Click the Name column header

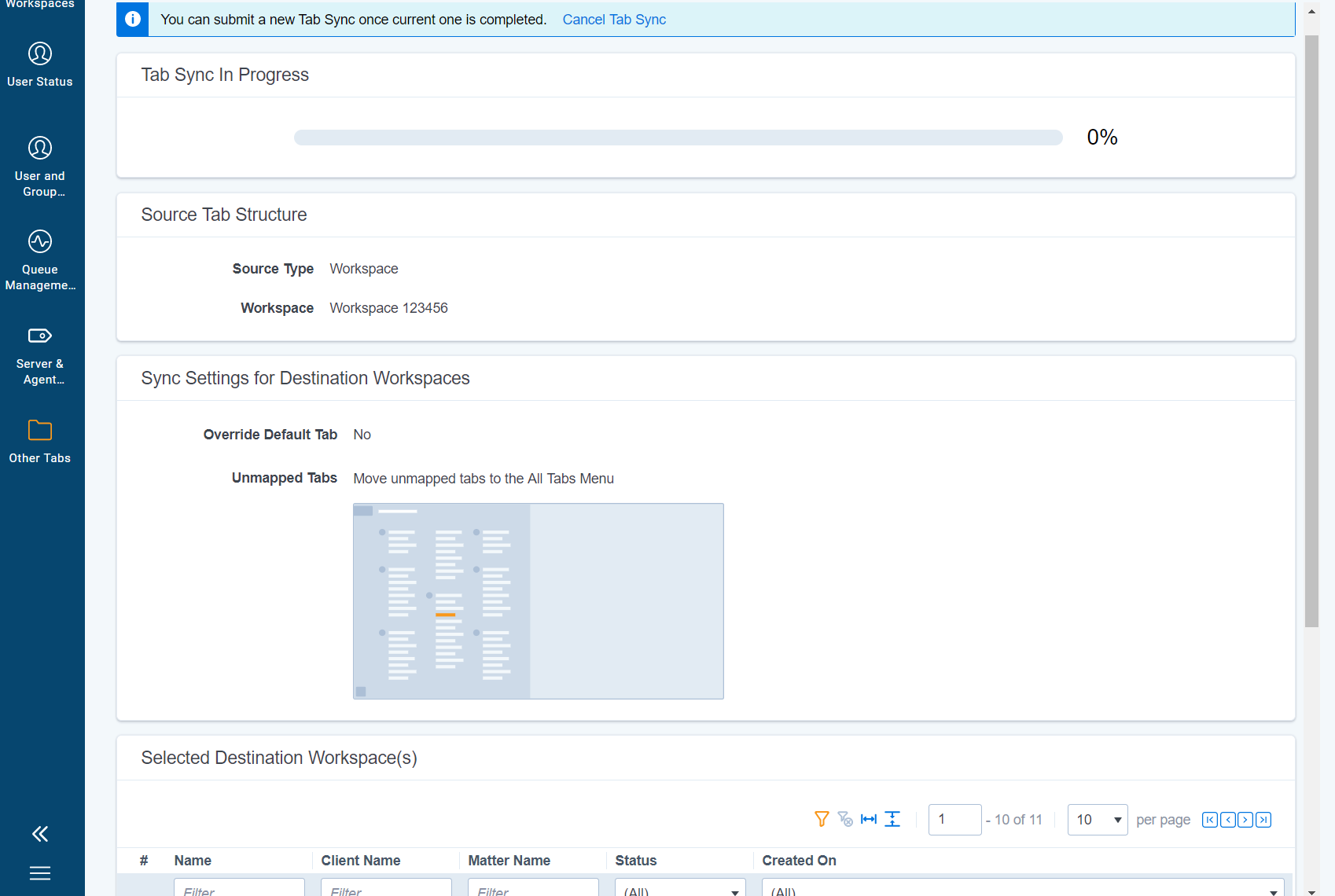point(193,861)
